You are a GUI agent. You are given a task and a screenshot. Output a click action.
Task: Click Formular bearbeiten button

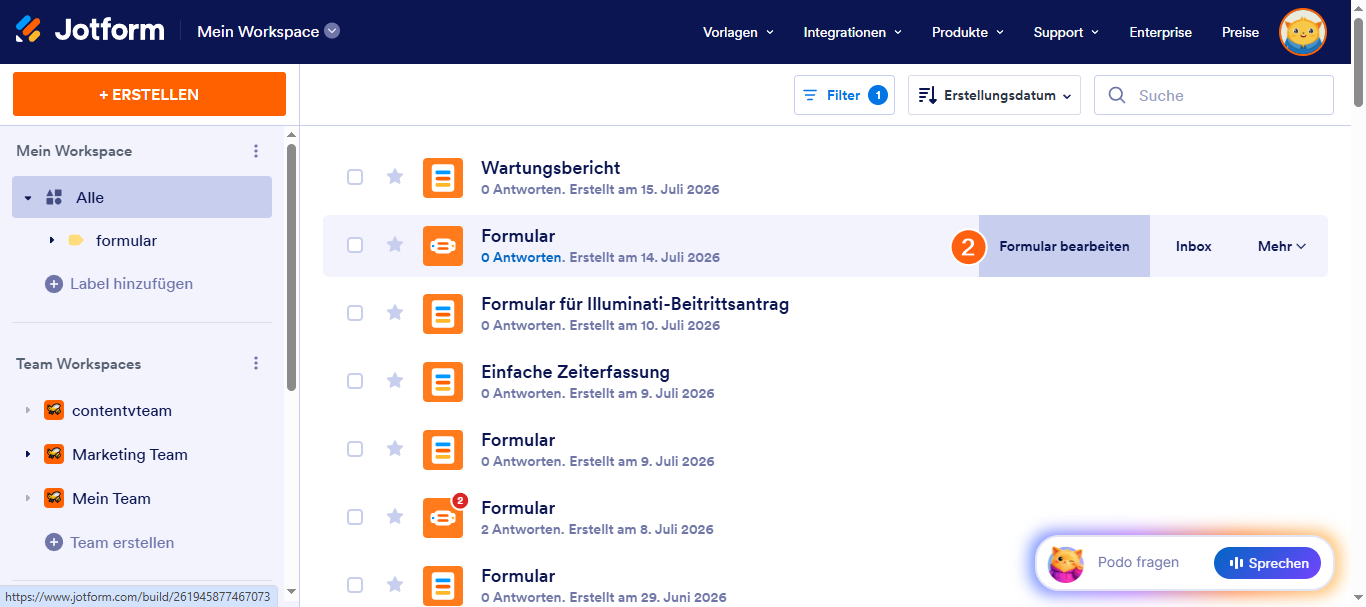[x=1064, y=246]
